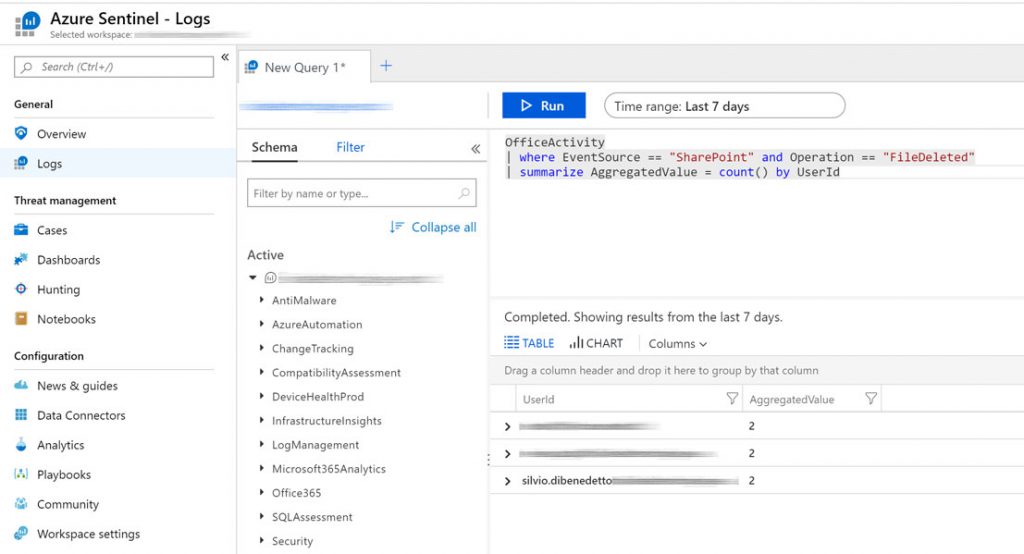Filter the UserId column funnel icon
This screenshot has width=1024, height=554.
point(732,399)
